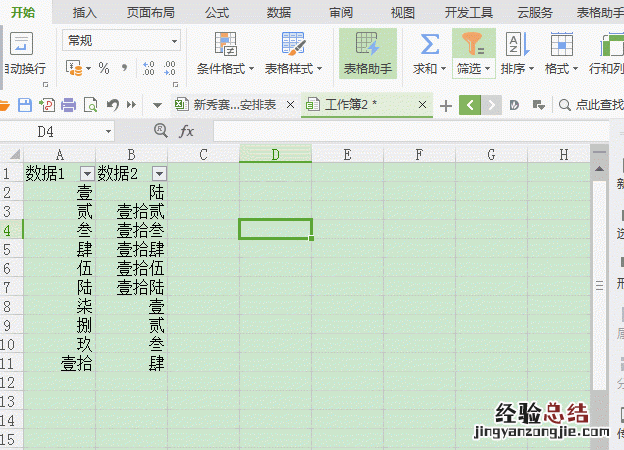The width and height of the screenshot is (624, 450).
Task: Click the 筛选 funnel icon
Action: pos(473,44)
